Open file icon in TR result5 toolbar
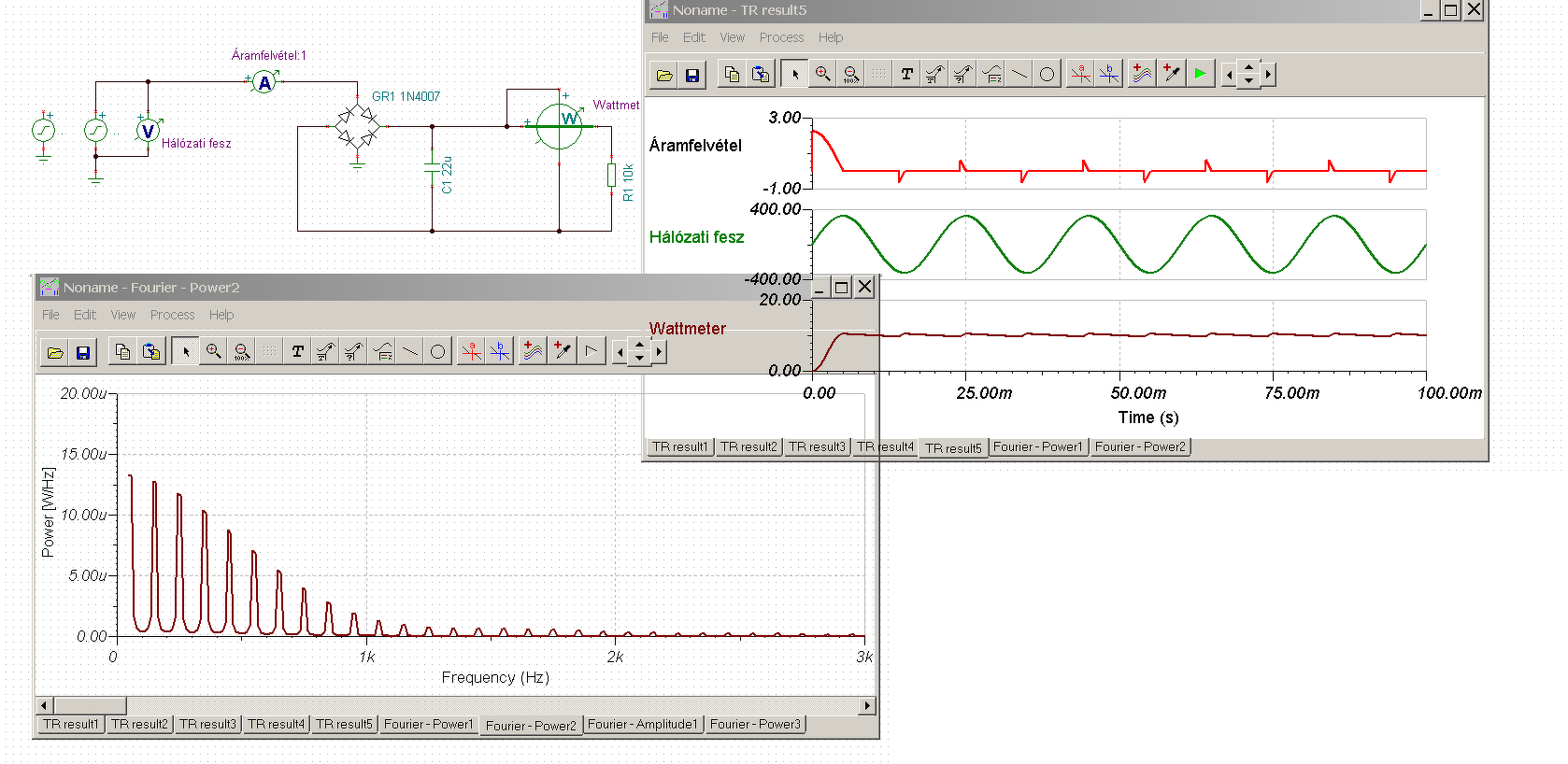This screenshot has width=1568, height=764. [664, 75]
